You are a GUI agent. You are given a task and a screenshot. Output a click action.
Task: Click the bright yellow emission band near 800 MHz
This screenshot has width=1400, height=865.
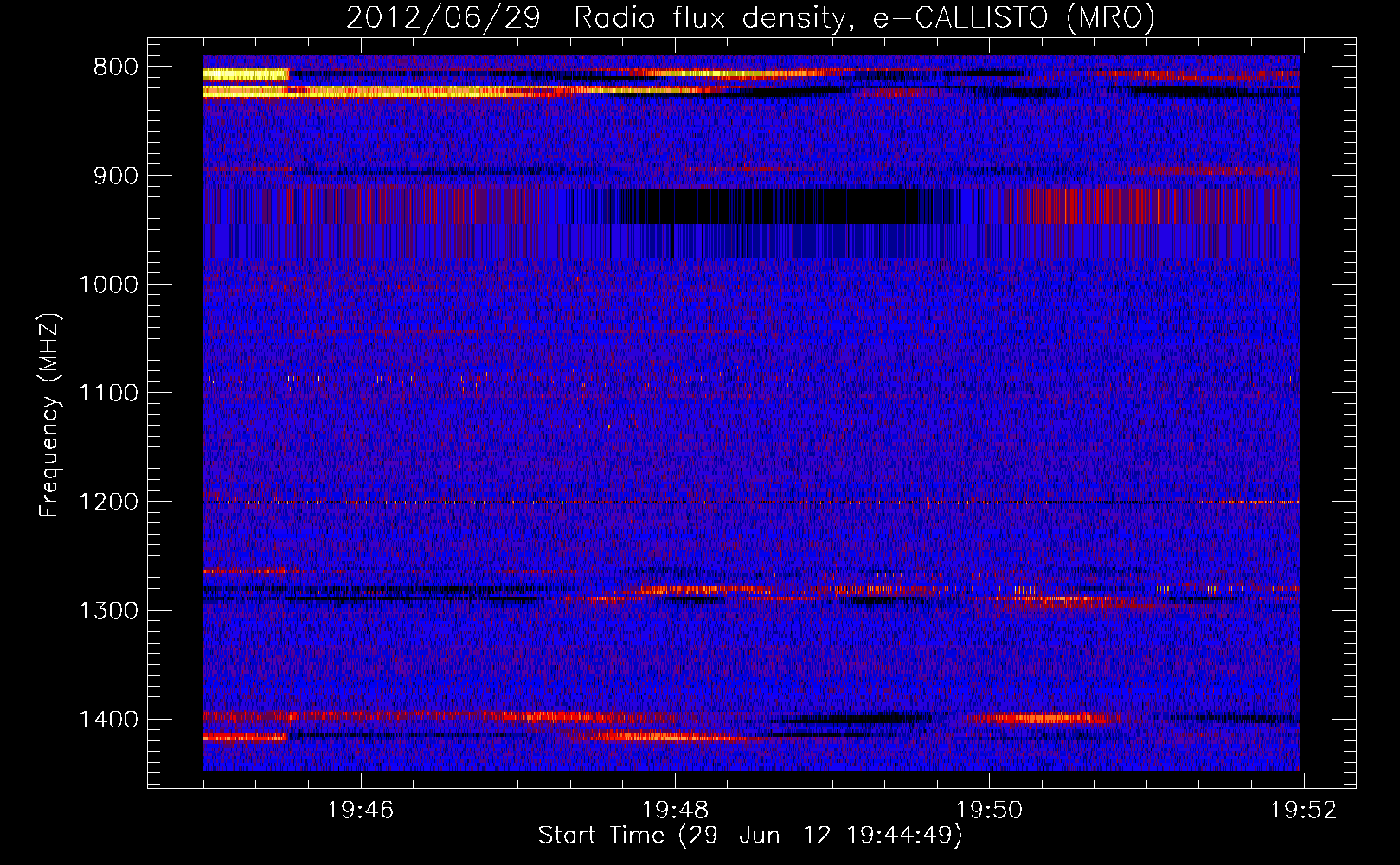click(246, 74)
